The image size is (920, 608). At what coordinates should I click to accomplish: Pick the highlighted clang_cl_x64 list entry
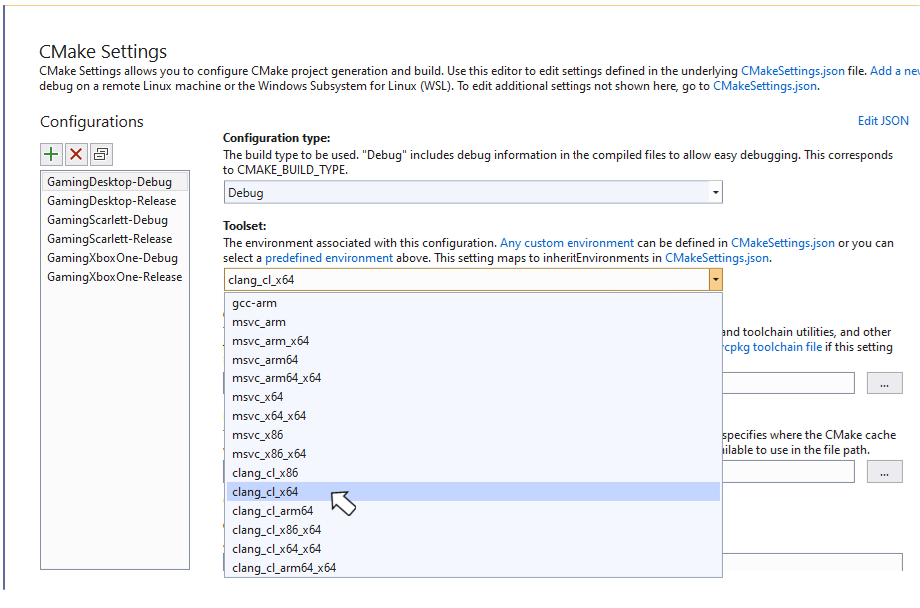click(x=473, y=492)
